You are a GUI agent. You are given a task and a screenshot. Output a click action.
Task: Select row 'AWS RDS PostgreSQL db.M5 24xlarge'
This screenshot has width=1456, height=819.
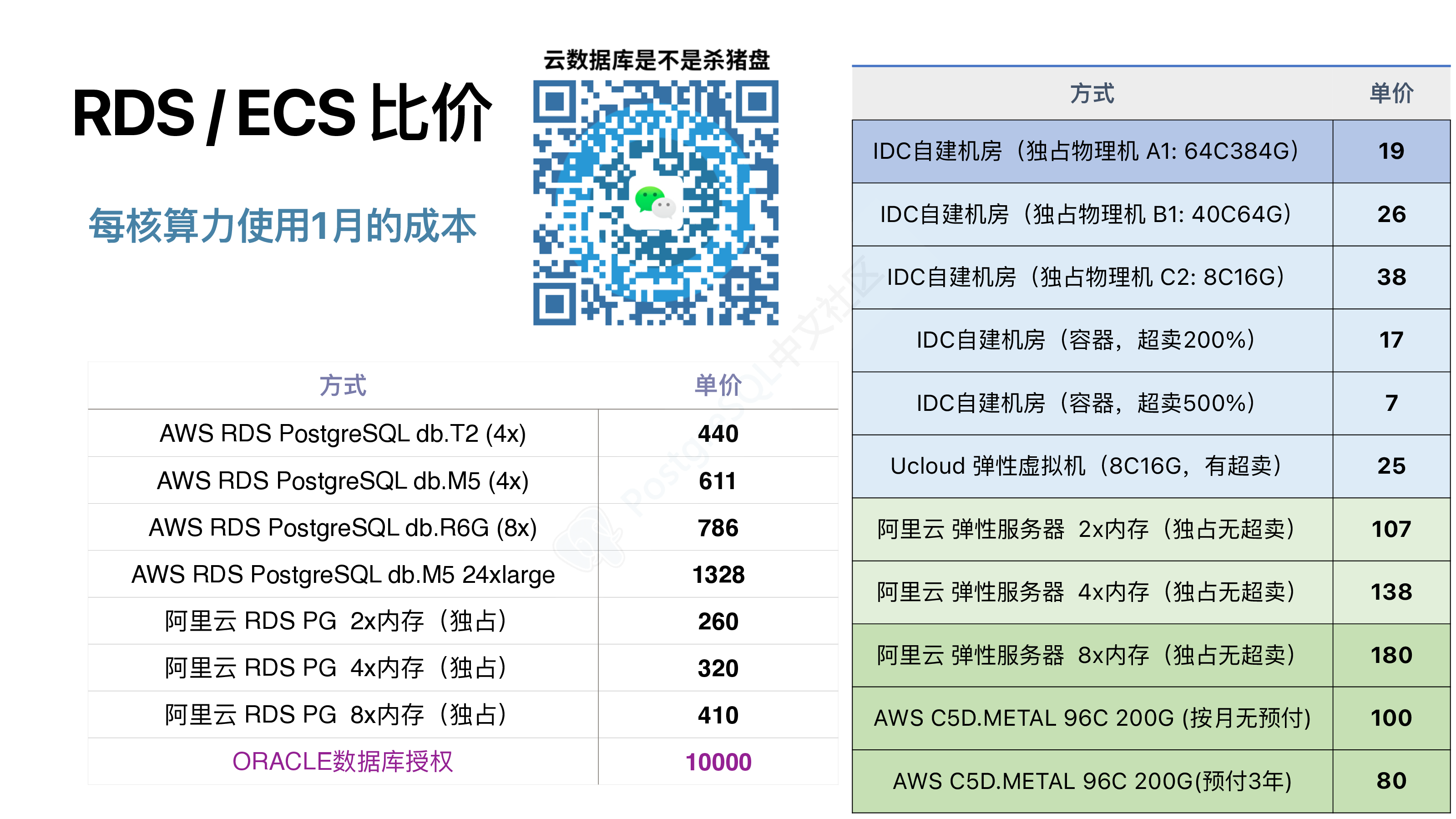(x=463, y=574)
